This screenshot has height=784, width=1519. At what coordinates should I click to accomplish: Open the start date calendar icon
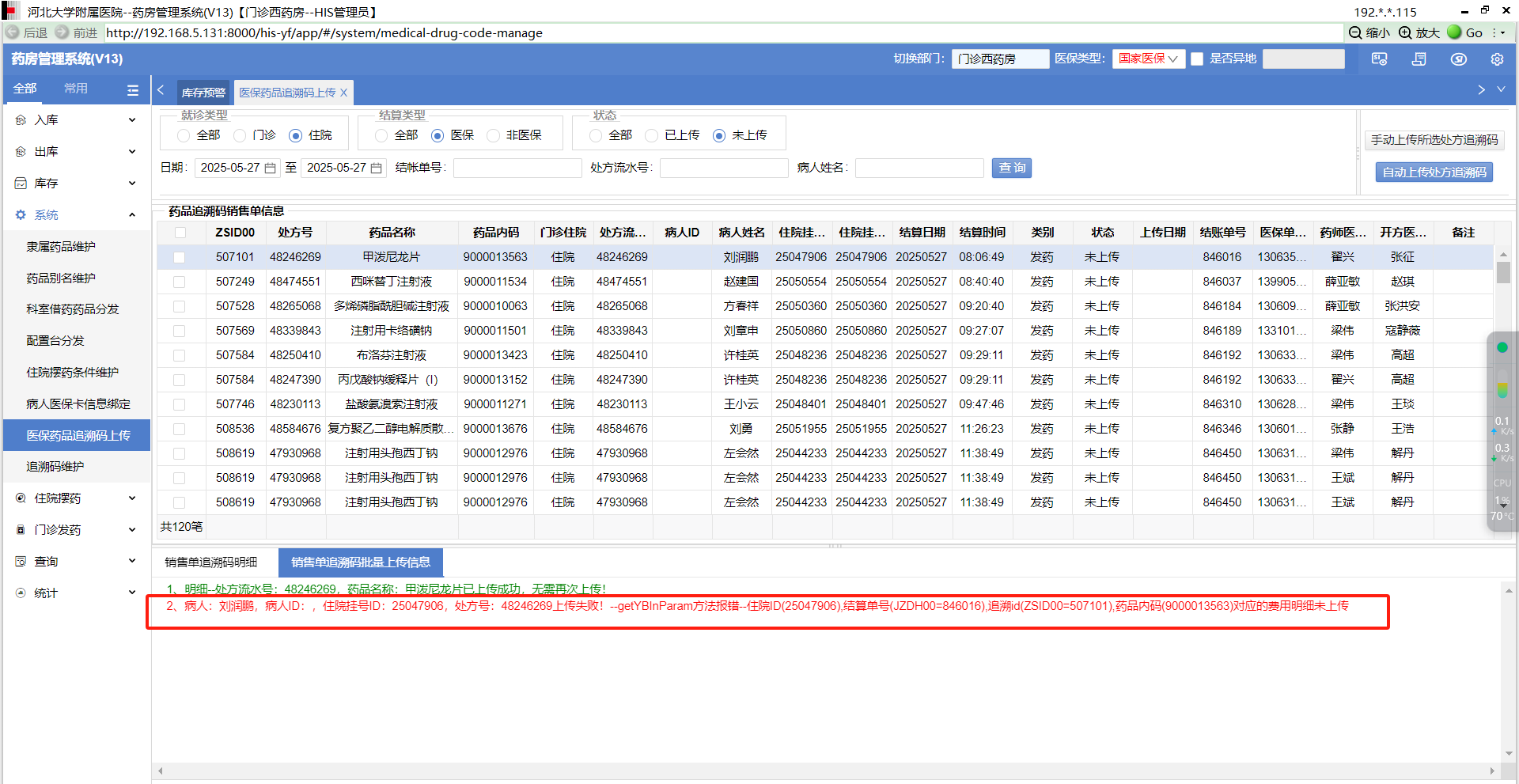tap(271, 169)
